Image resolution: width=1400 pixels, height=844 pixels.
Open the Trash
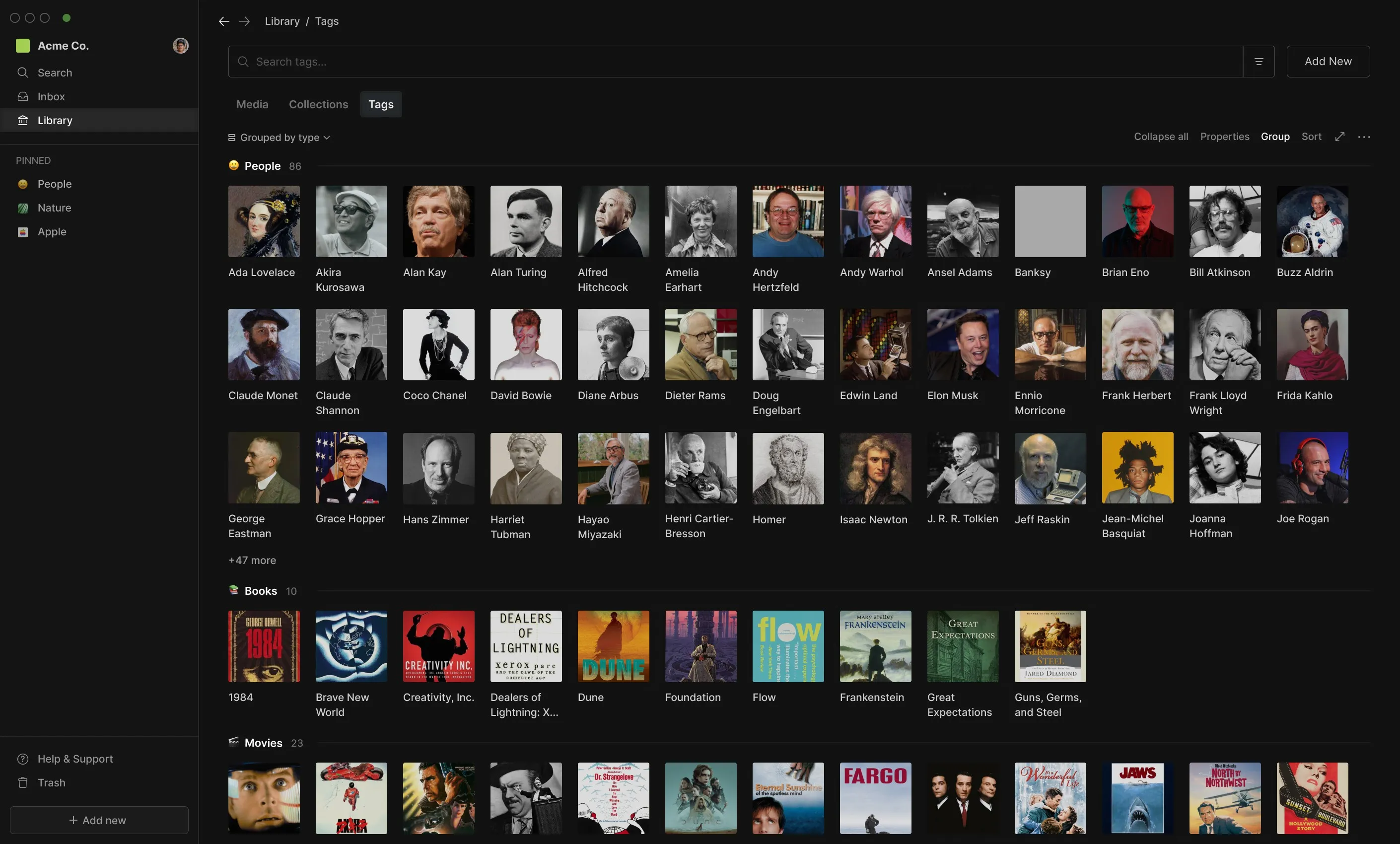pyautogui.click(x=99, y=782)
